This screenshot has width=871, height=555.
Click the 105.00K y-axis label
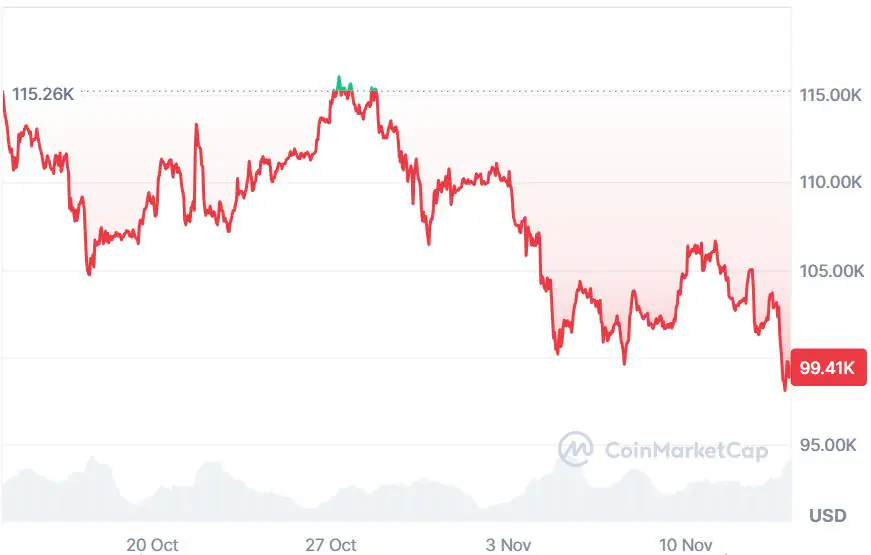(830, 270)
